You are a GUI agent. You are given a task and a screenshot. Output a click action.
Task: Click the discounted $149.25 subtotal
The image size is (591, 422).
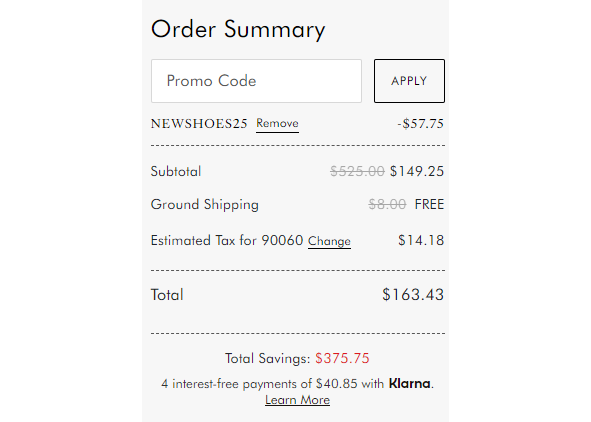point(417,171)
